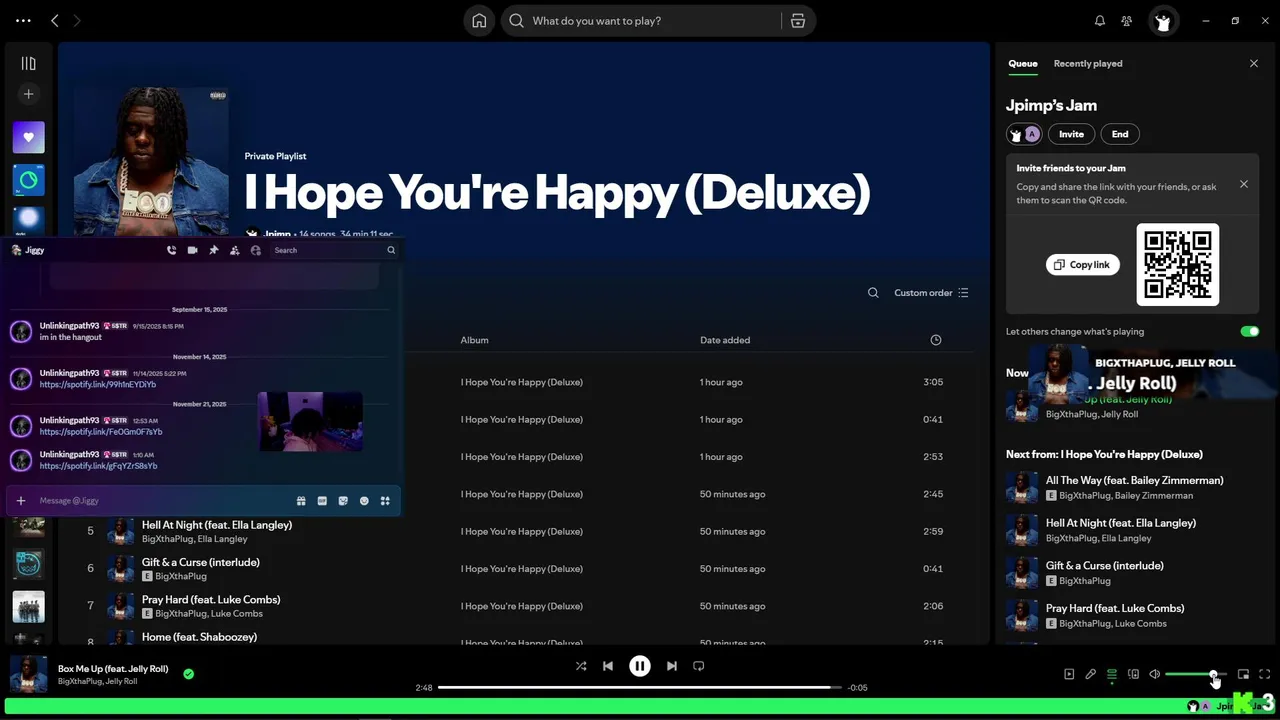End the Jam session
This screenshot has height=720, width=1280.
pyautogui.click(x=1120, y=134)
